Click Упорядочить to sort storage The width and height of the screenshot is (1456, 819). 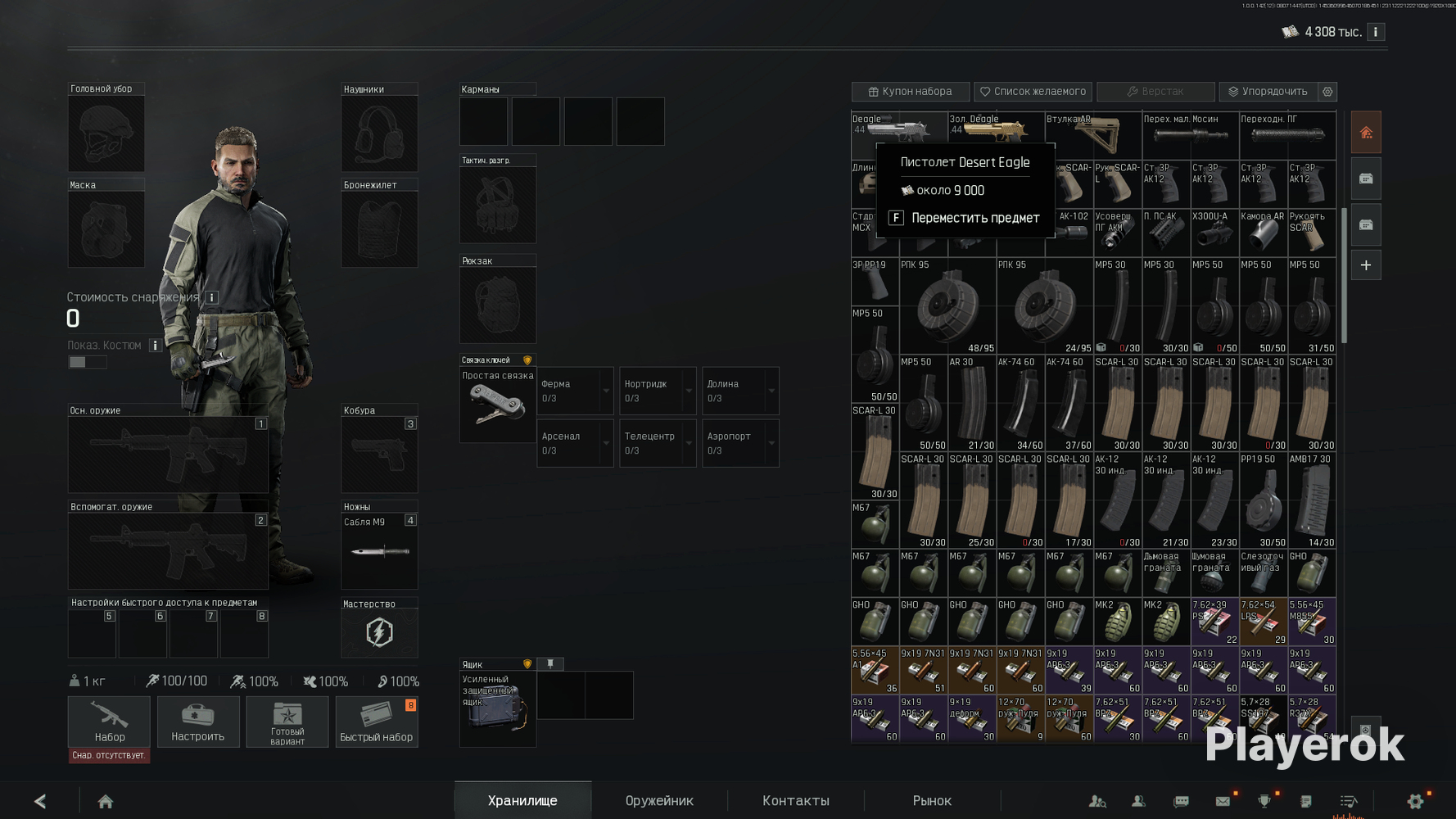click(1268, 92)
